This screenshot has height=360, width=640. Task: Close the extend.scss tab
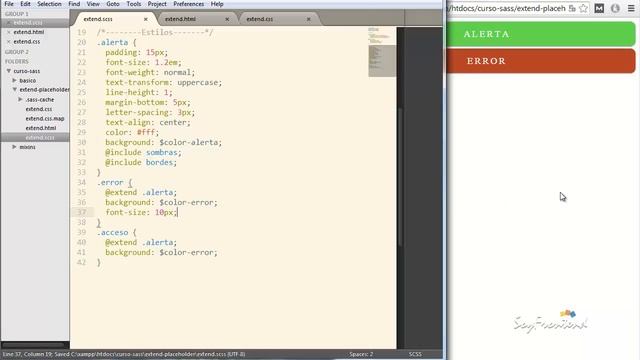pos(146,19)
